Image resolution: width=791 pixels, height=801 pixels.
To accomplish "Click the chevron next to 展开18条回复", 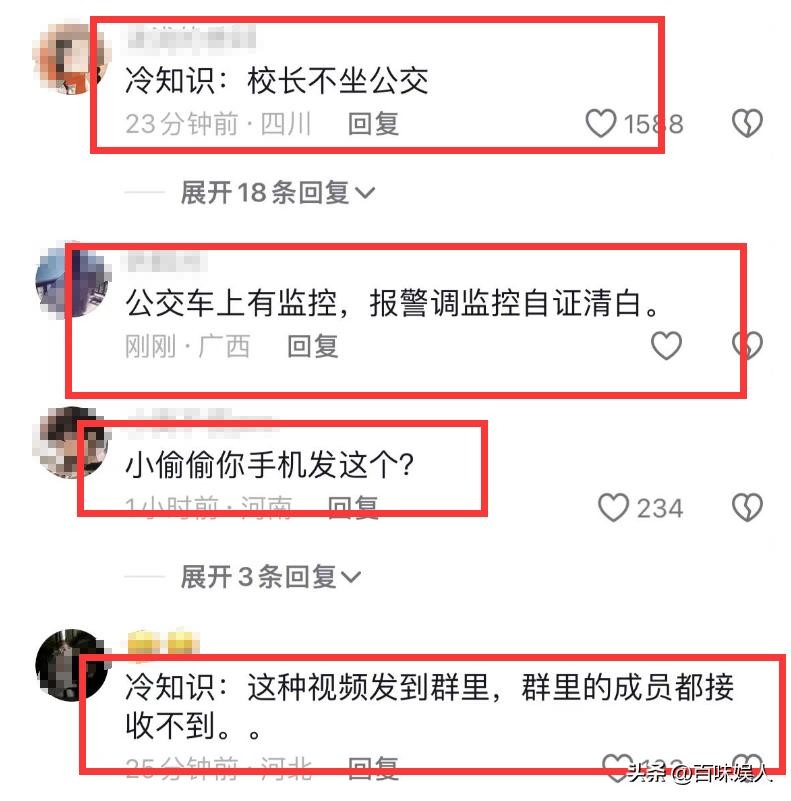I will click(365, 193).
